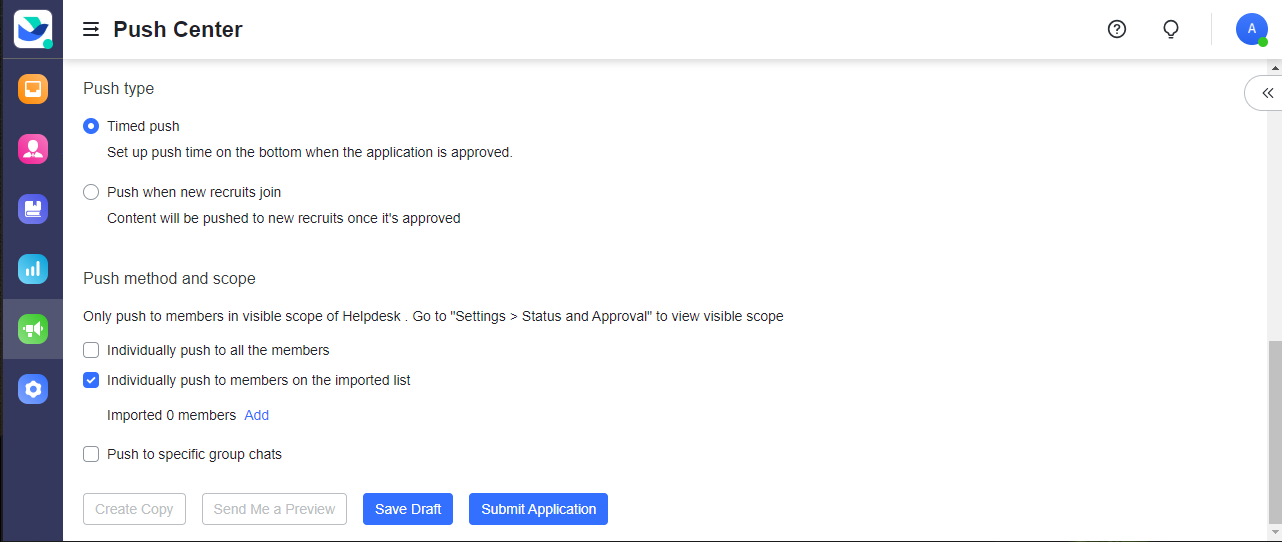Image resolution: width=1282 pixels, height=542 pixels.
Task: Click the Create Copy button
Action: [135, 509]
